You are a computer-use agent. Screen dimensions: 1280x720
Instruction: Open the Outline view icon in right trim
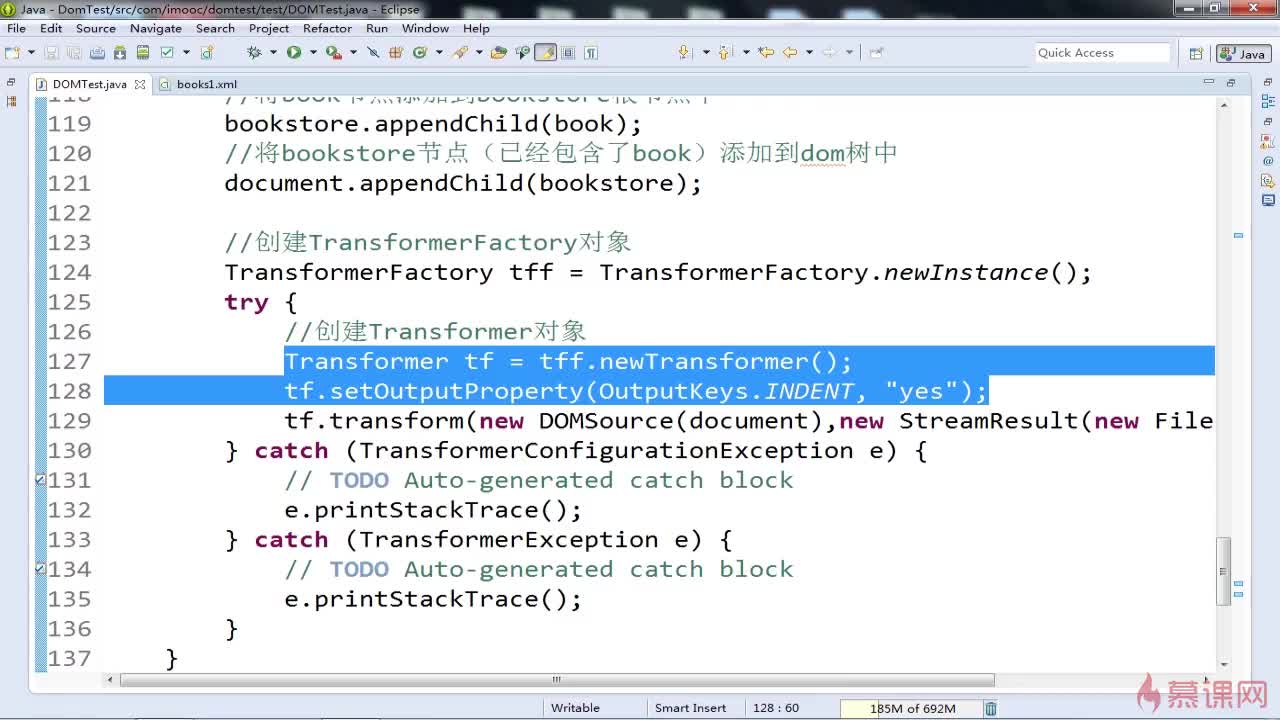(x=1268, y=101)
